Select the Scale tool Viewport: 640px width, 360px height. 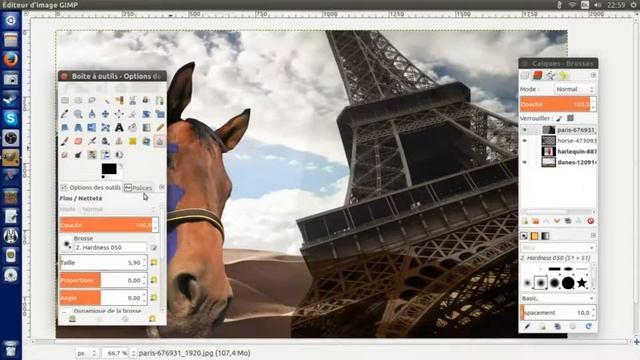(x=160, y=114)
